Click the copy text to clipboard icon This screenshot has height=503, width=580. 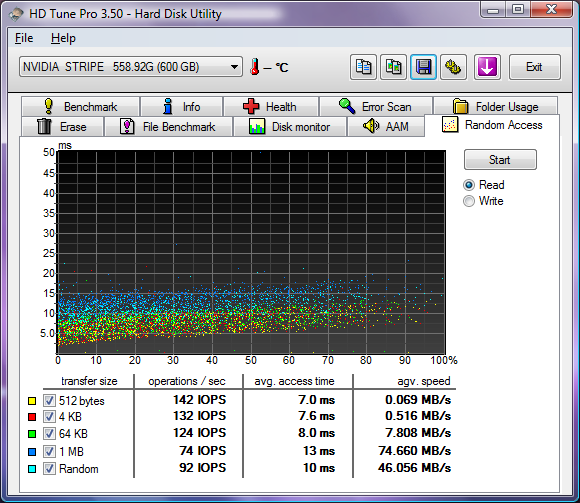point(363,67)
